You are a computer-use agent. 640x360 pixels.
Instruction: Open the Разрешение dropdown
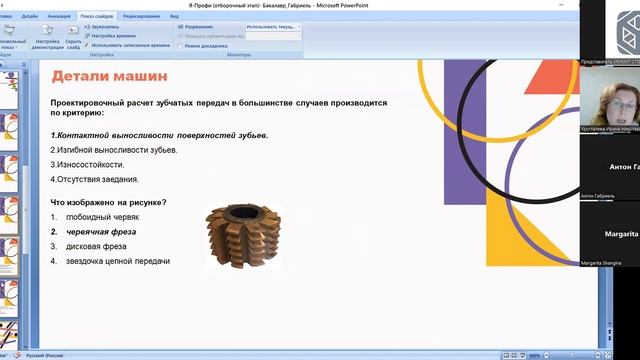(x=273, y=27)
